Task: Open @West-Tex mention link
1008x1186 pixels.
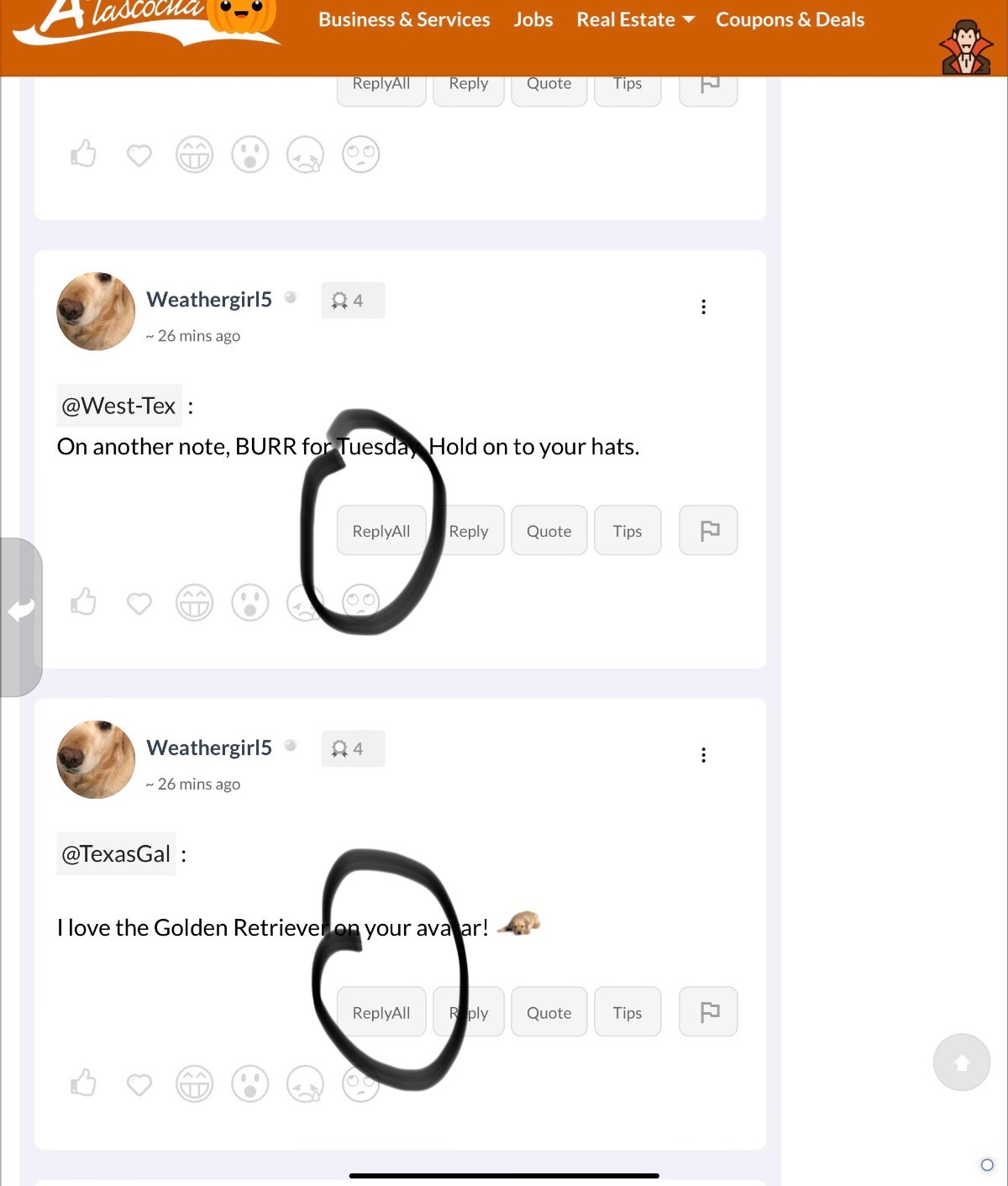Action: 119,406
